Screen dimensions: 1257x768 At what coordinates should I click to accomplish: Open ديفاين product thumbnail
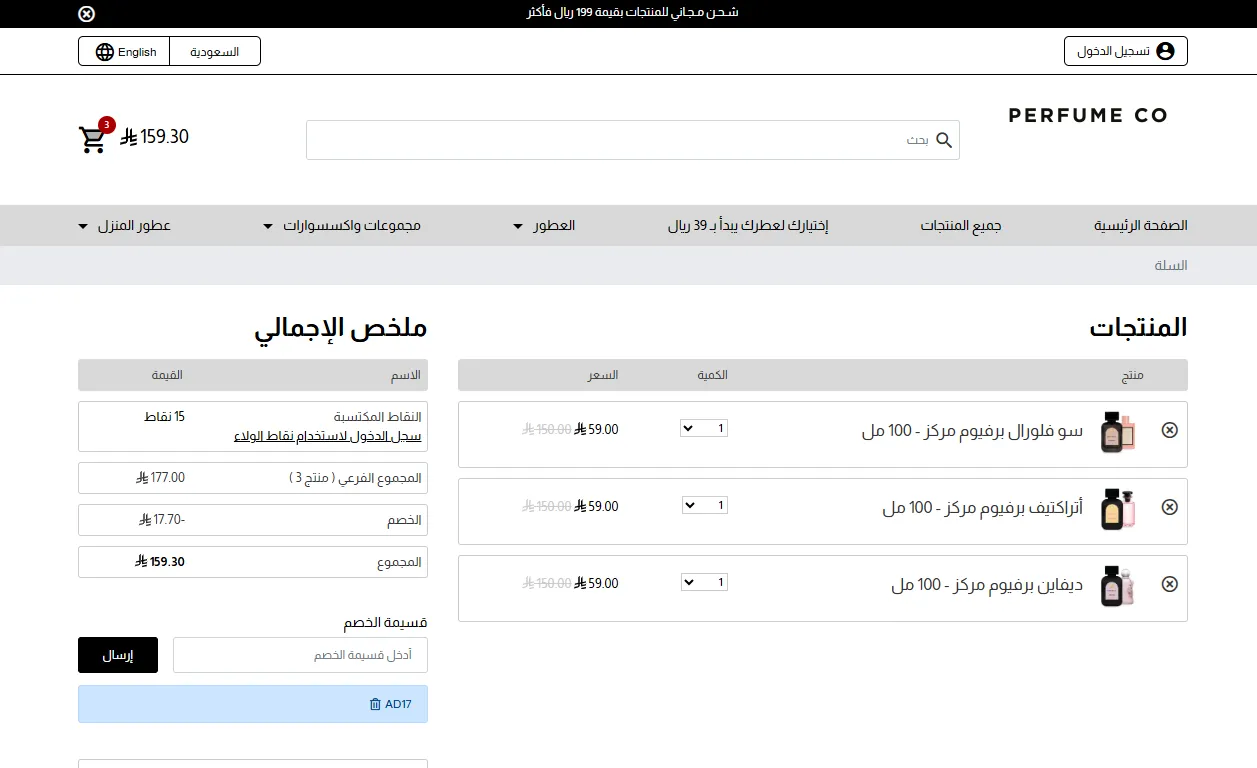click(1118, 586)
